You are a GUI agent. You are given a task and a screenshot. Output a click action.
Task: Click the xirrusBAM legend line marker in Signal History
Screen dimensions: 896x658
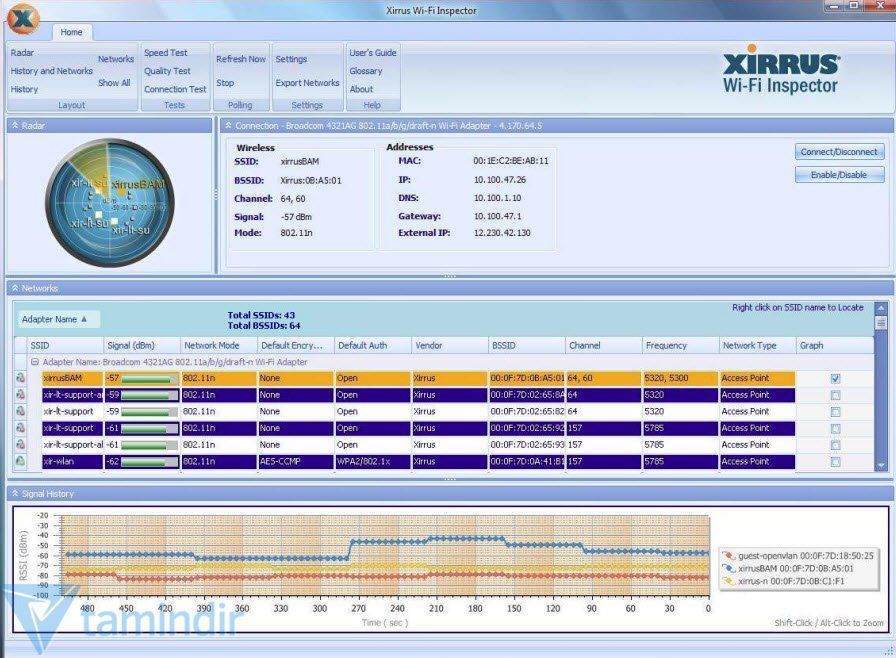click(x=728, y=568)
